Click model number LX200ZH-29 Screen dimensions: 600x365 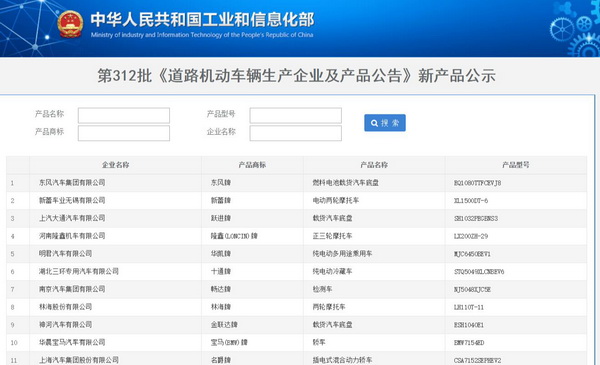pyautogui.click(x=471, y=236)
